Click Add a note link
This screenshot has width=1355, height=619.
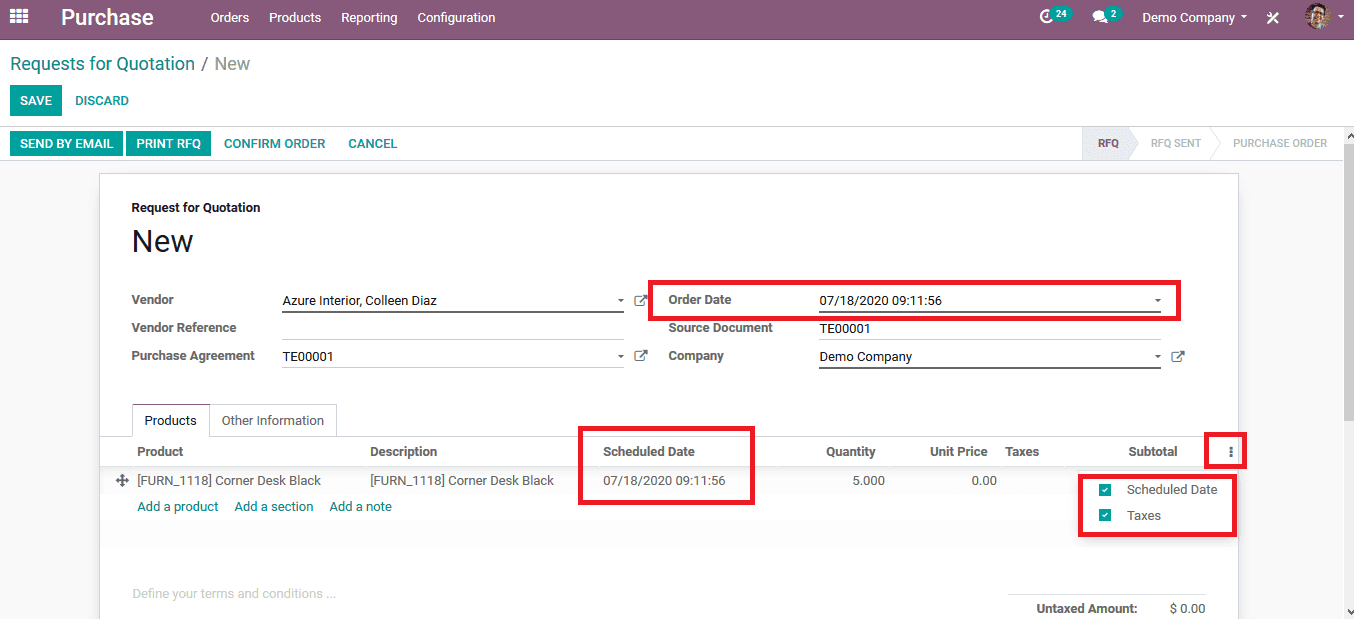point(361,507)
